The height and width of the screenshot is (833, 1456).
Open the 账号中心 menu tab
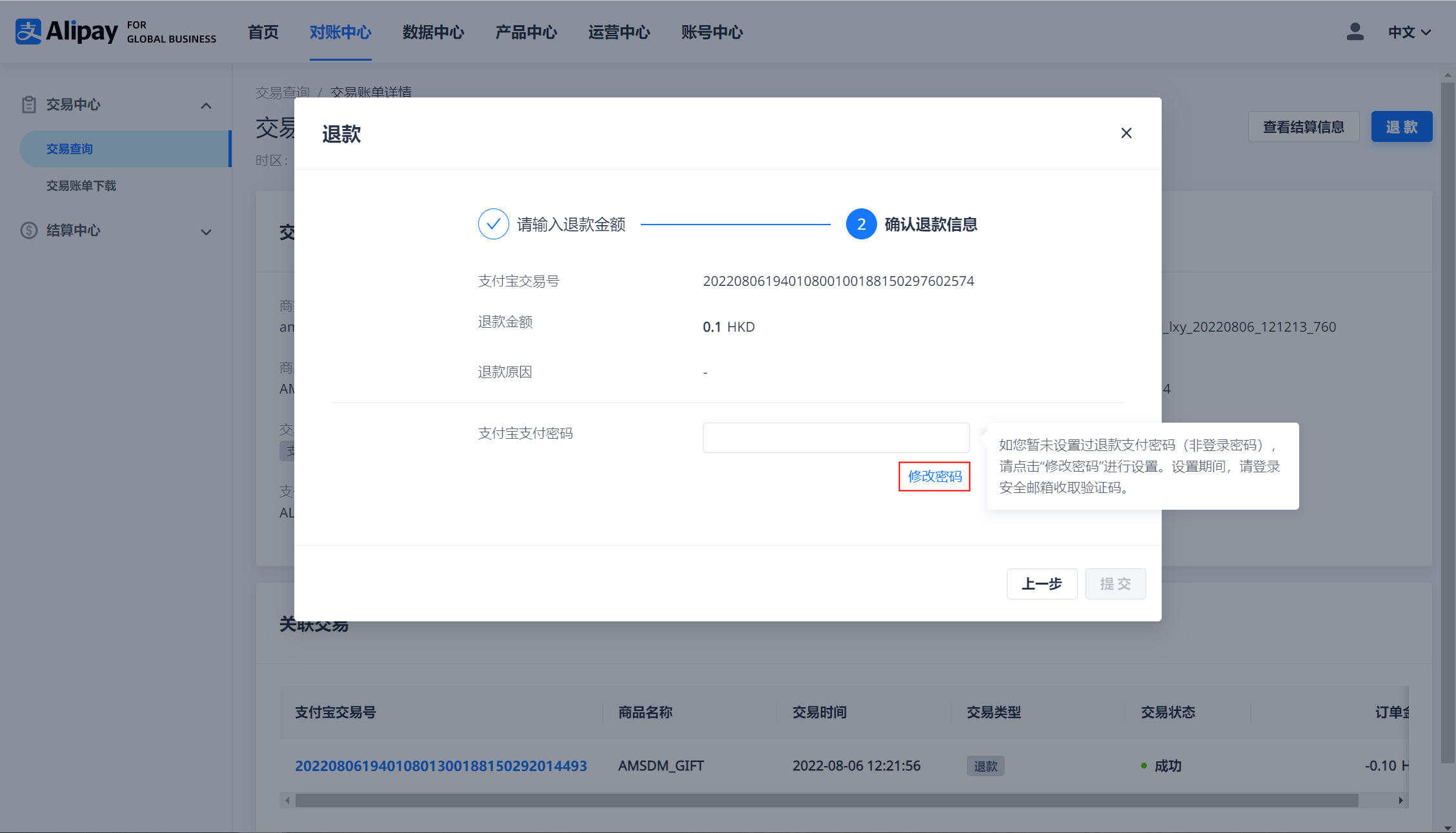pyautogui.click(x=712, y=32)
